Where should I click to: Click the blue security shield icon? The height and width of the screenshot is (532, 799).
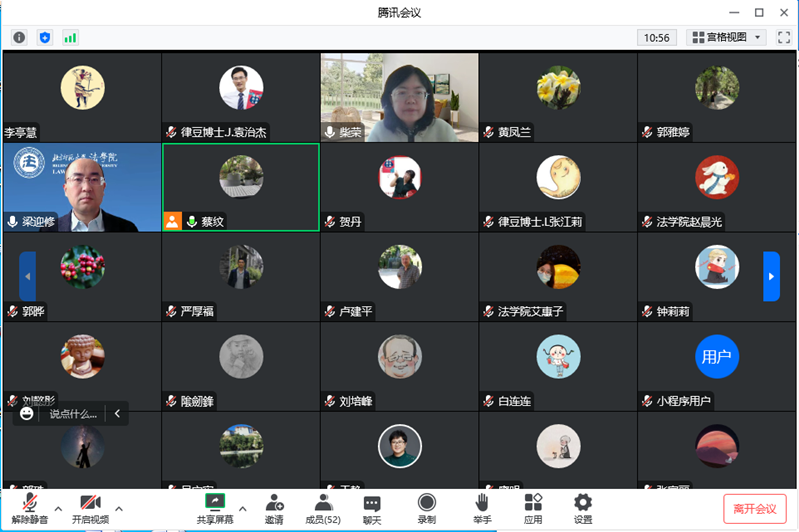coord(44,37)
